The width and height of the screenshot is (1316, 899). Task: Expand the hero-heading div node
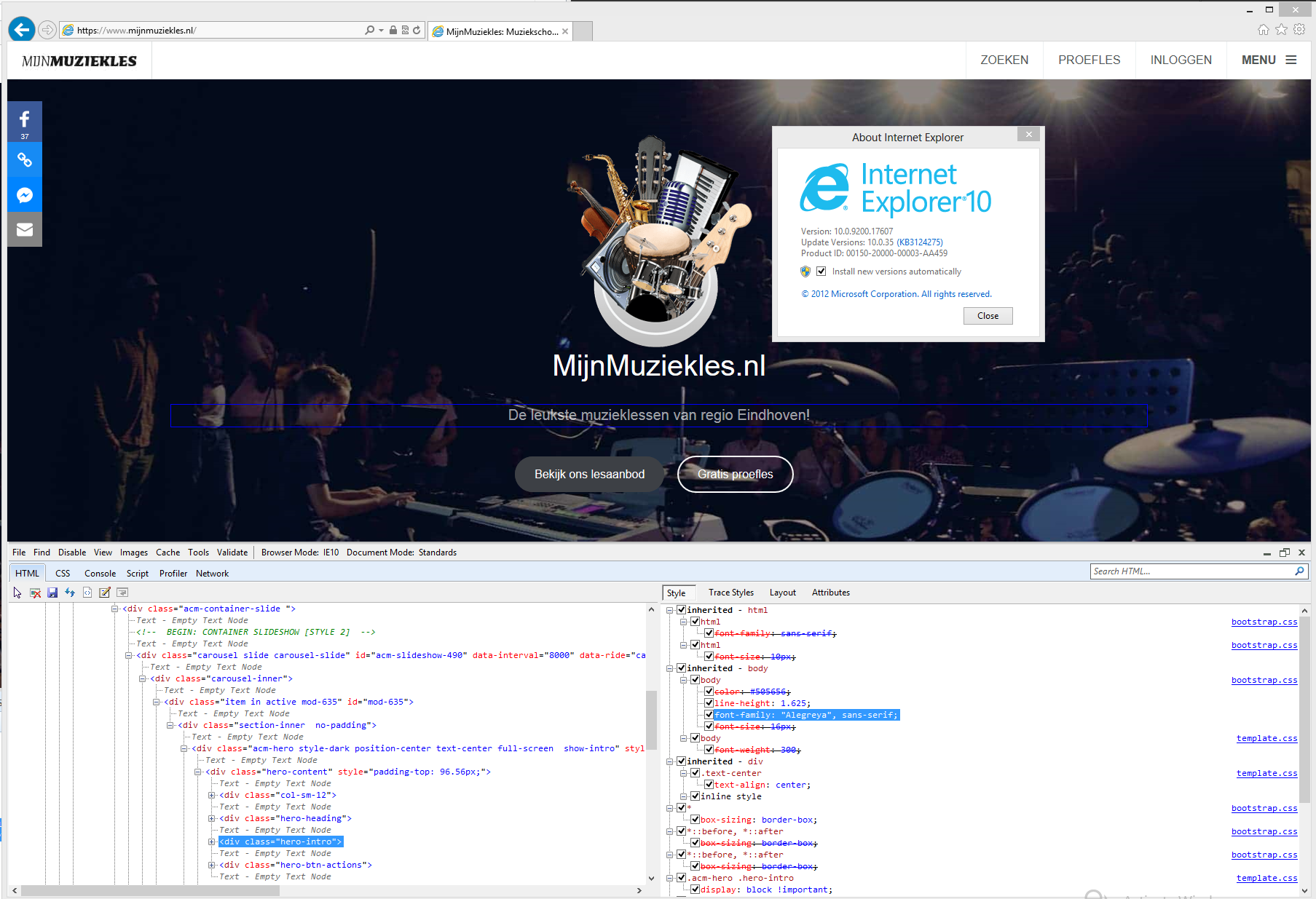pyautogui.click(x=212, y=819)
